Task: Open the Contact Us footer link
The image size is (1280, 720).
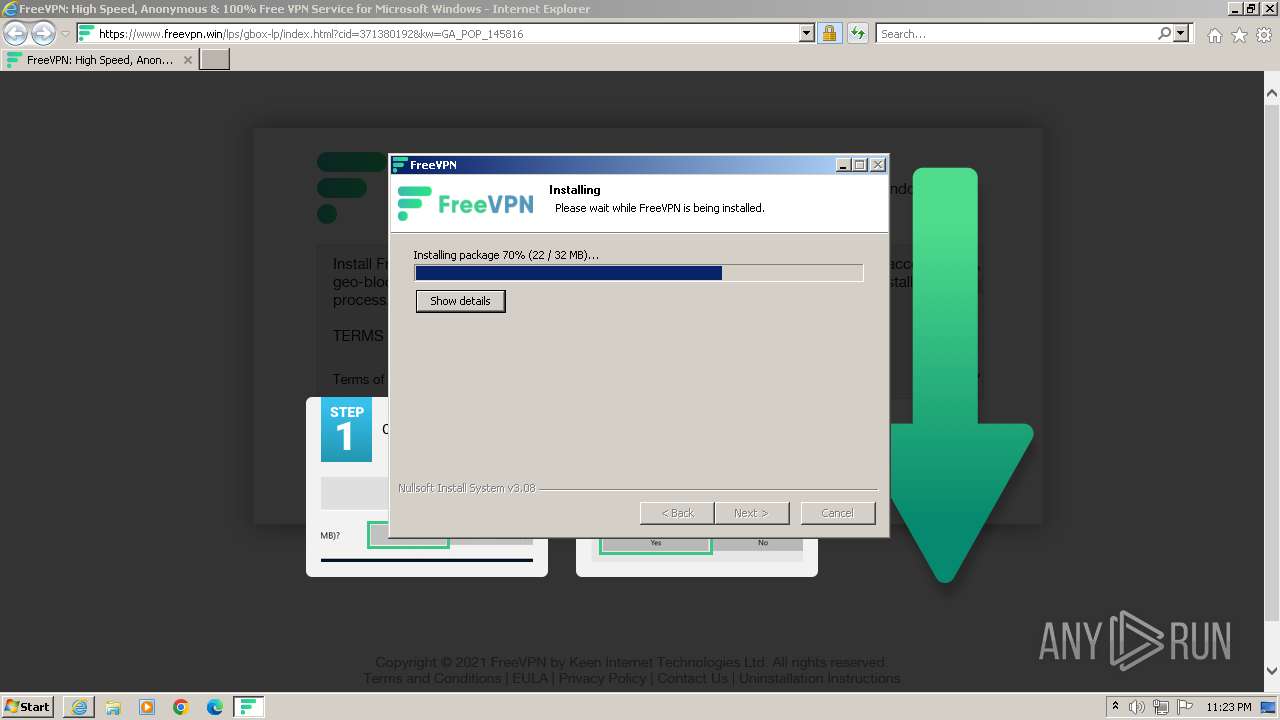Action: (x=692, y=678)
